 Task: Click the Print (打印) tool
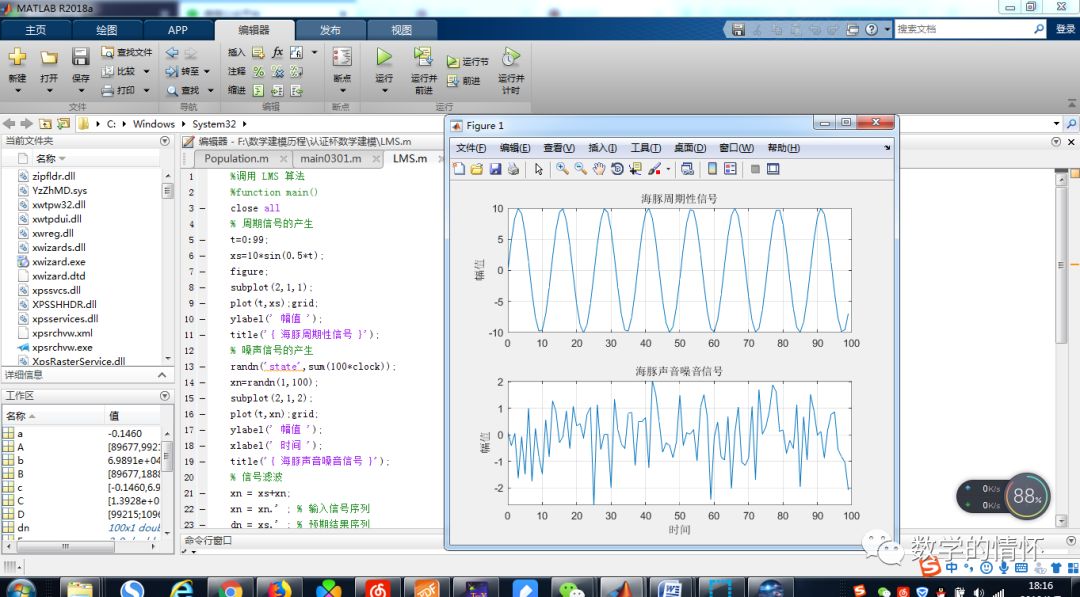point(118,90)
